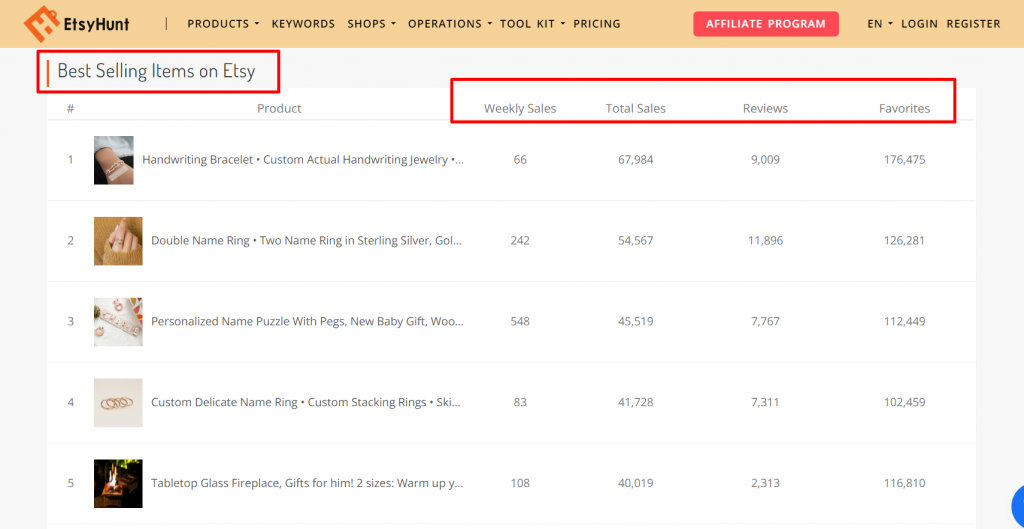Open the Operations dropdown menu
Viewport: 1024px width, 529px height.
[x=449, y=24]
